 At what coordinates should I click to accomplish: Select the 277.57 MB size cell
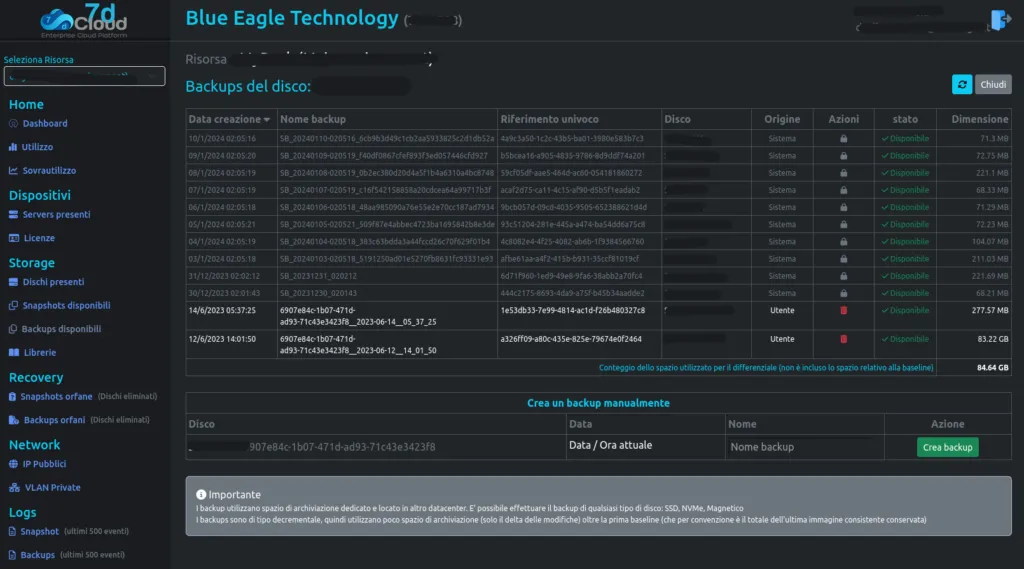[x=989, y=310]
